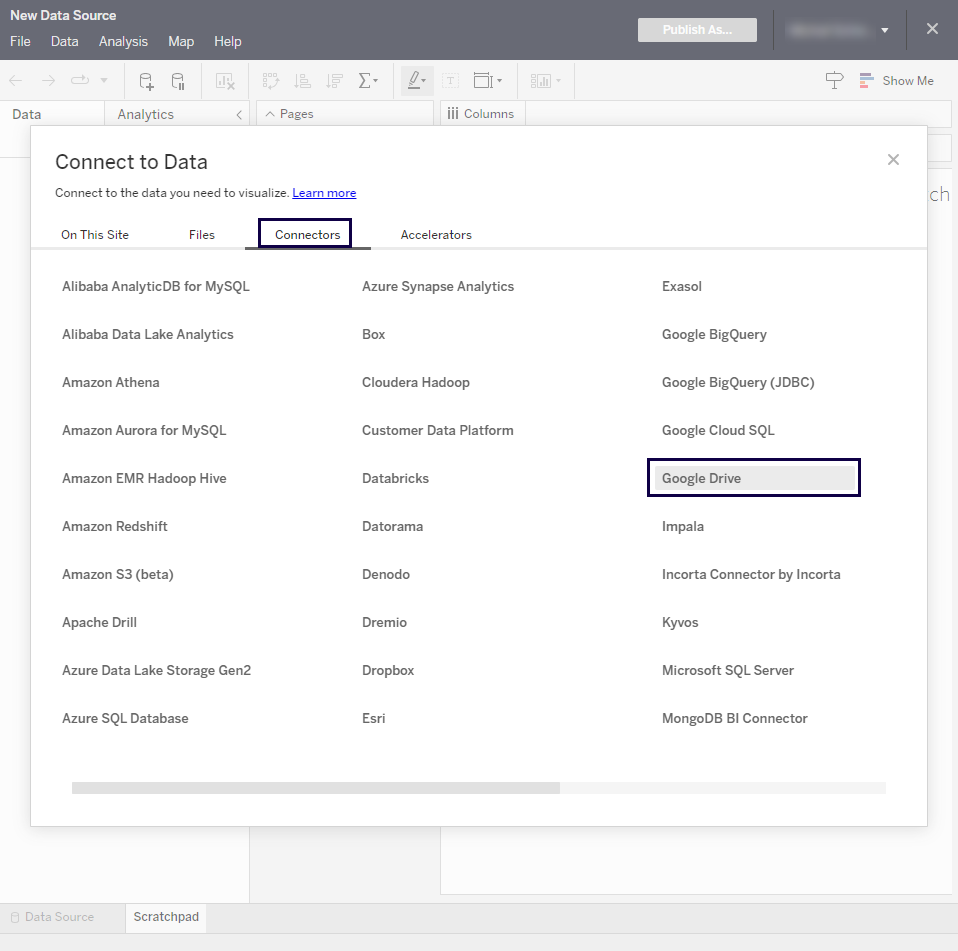Choose the Amazon Redshift connector
Viewport: 958px width, 951px height.
pos(115,526)
